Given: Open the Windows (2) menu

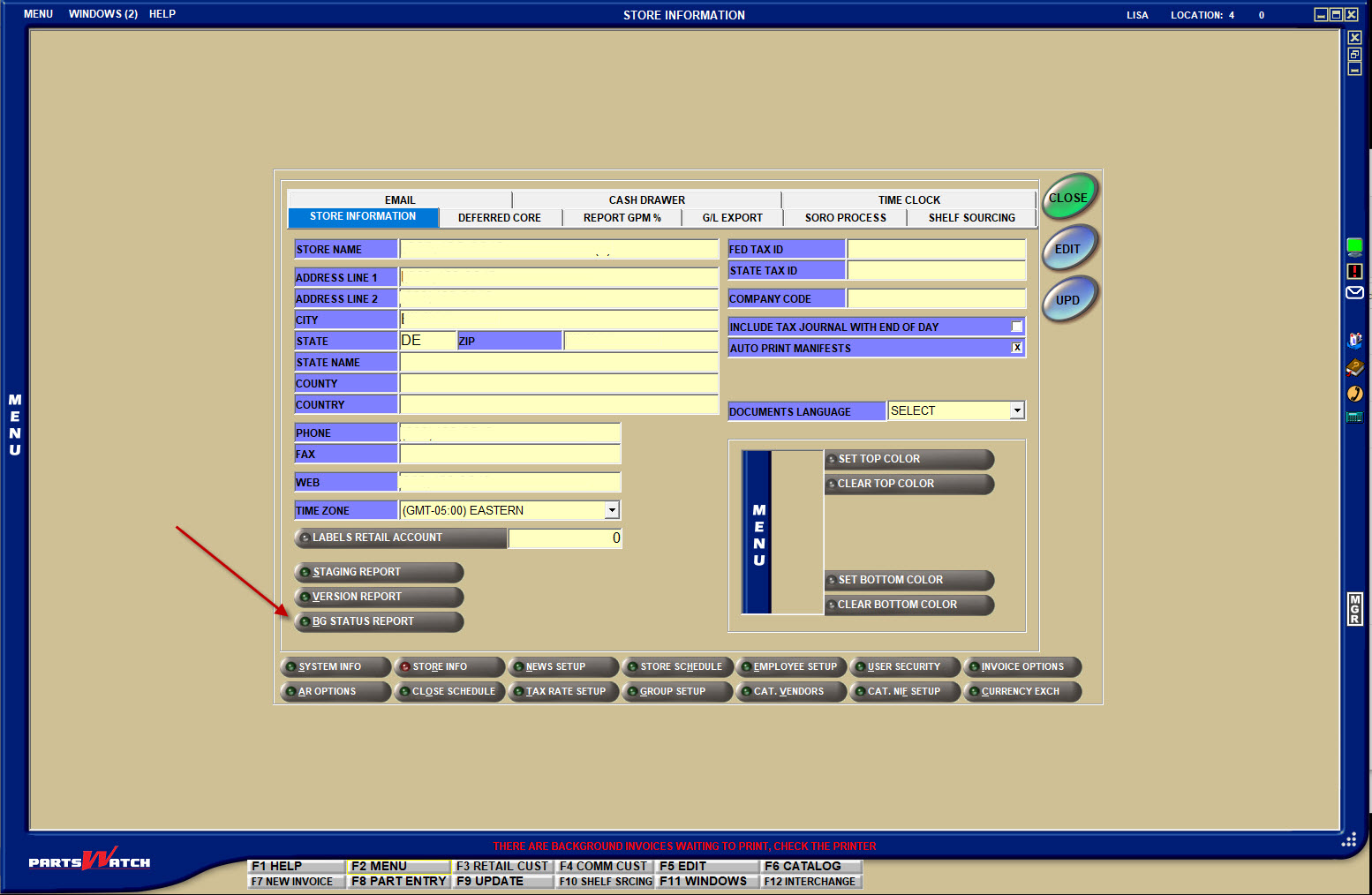Looking at the screenshot, I should (x=103, y=14).
